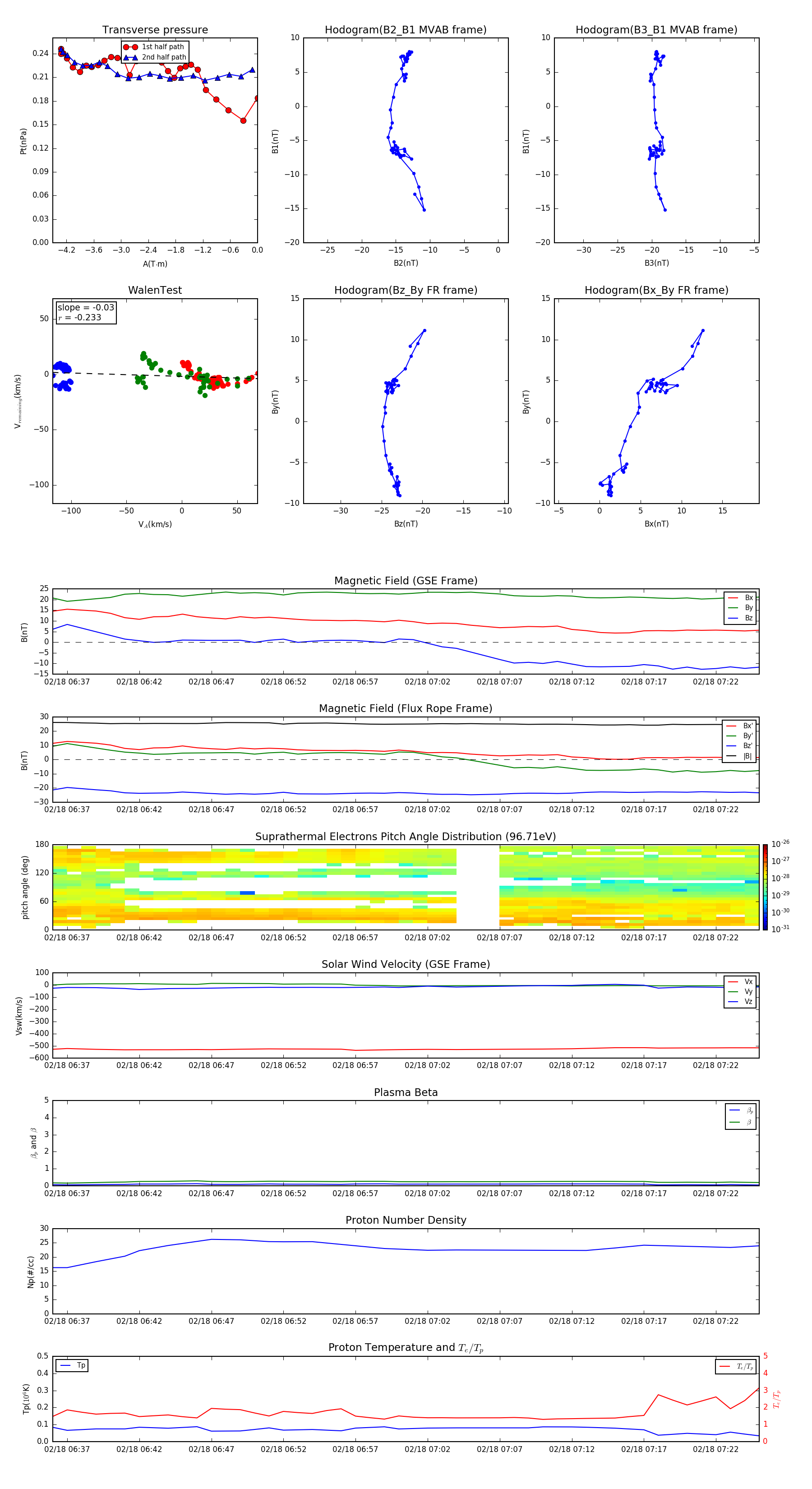Click the 'A(T·m)' x-axis label

click(155, 264)
